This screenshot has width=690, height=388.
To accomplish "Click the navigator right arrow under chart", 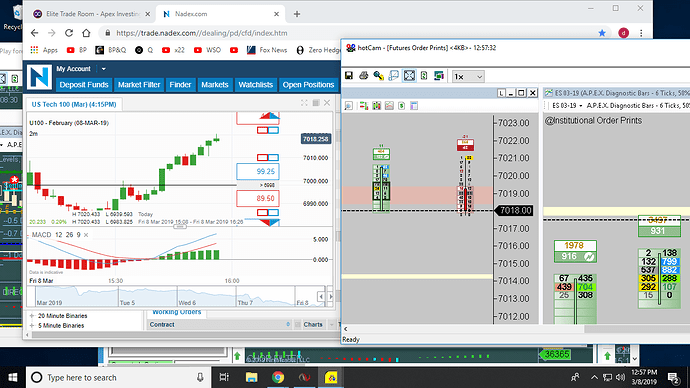I will coord(331,296).
